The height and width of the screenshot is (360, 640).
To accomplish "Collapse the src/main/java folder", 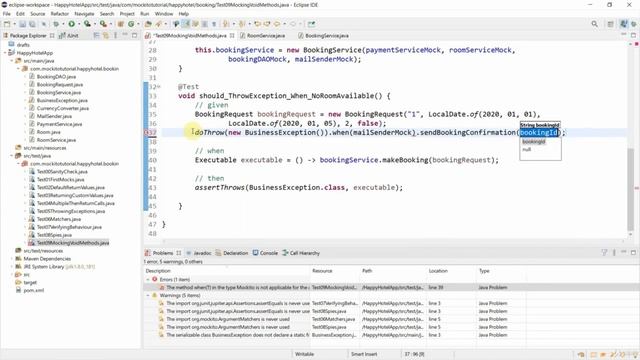I will pyautogui.click(x=12, y=61).
